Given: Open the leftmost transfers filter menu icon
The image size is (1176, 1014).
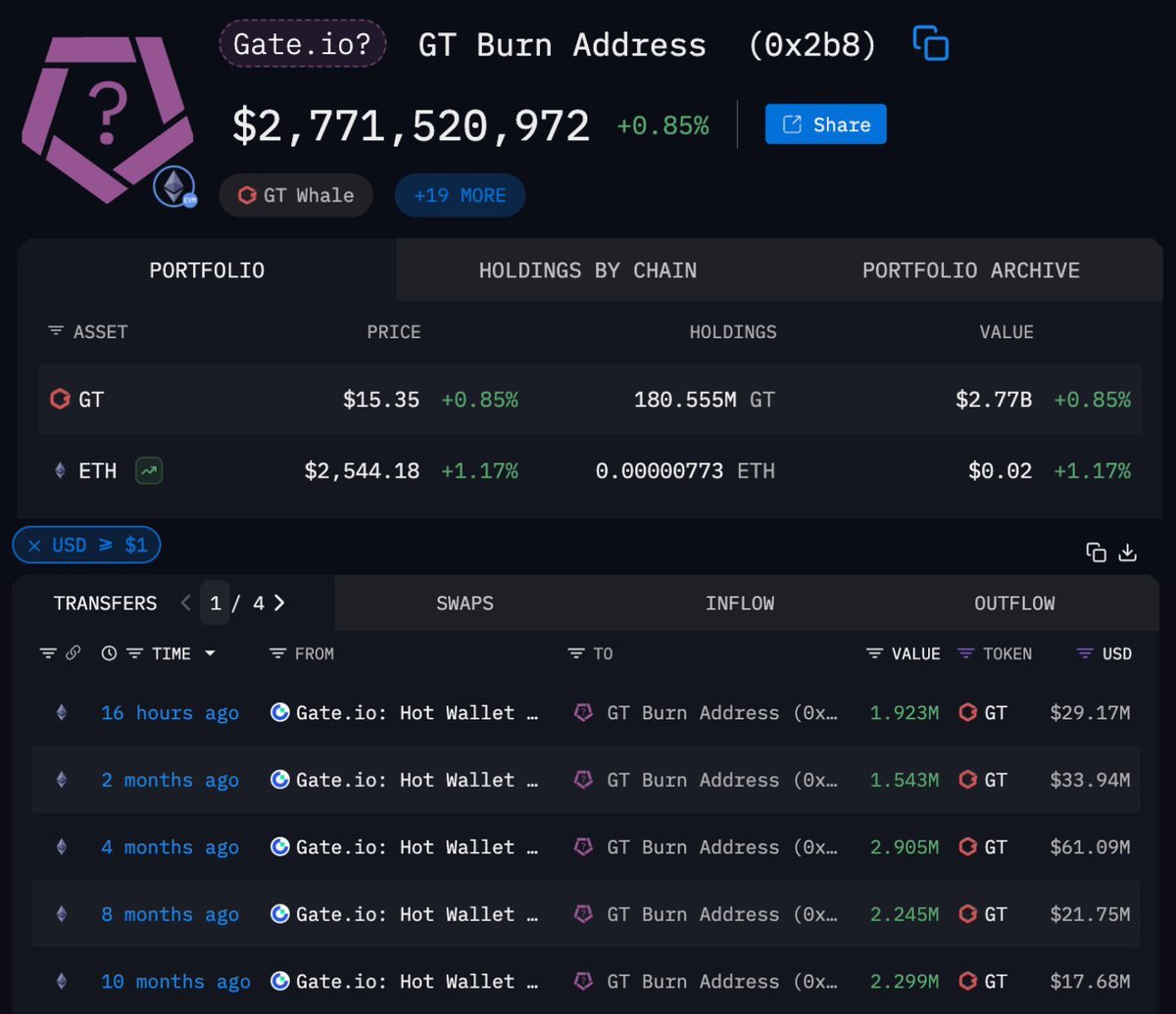Looking at the screenshot, I should (47, 653).
